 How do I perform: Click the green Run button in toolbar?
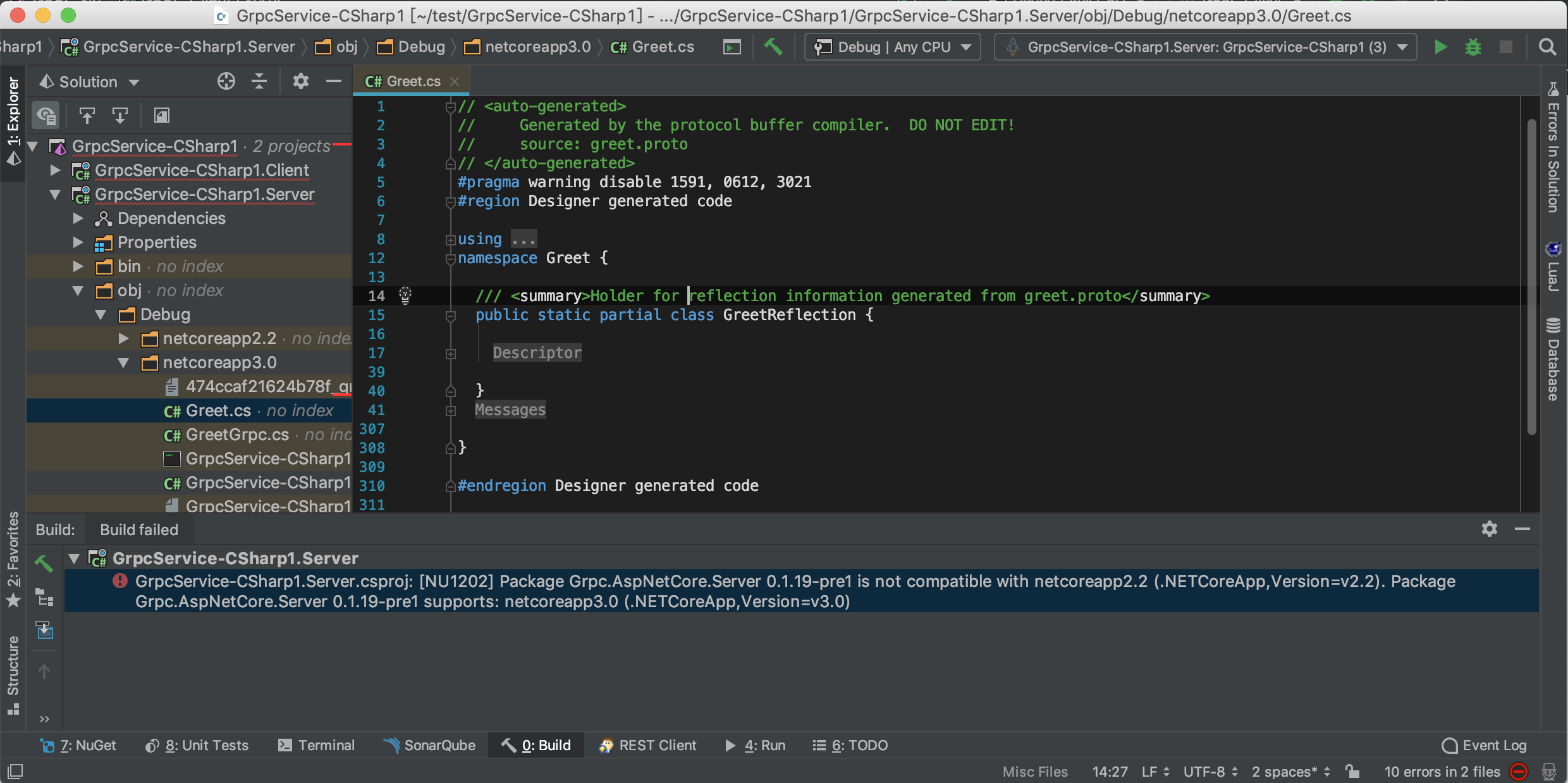(x=1441, y=47)
